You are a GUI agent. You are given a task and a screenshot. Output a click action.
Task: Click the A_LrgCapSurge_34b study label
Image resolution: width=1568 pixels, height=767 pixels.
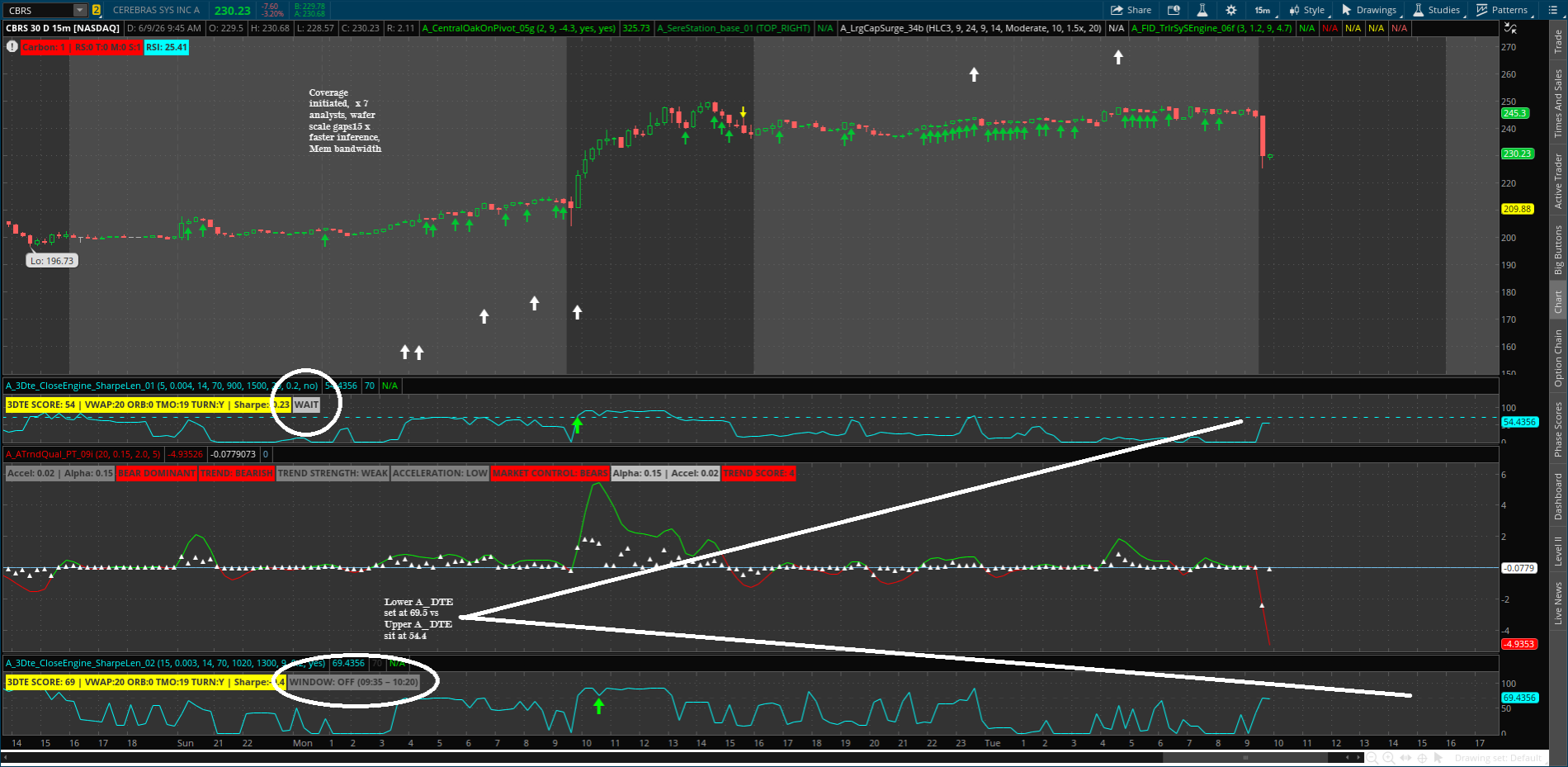click(x=971, y=28)
